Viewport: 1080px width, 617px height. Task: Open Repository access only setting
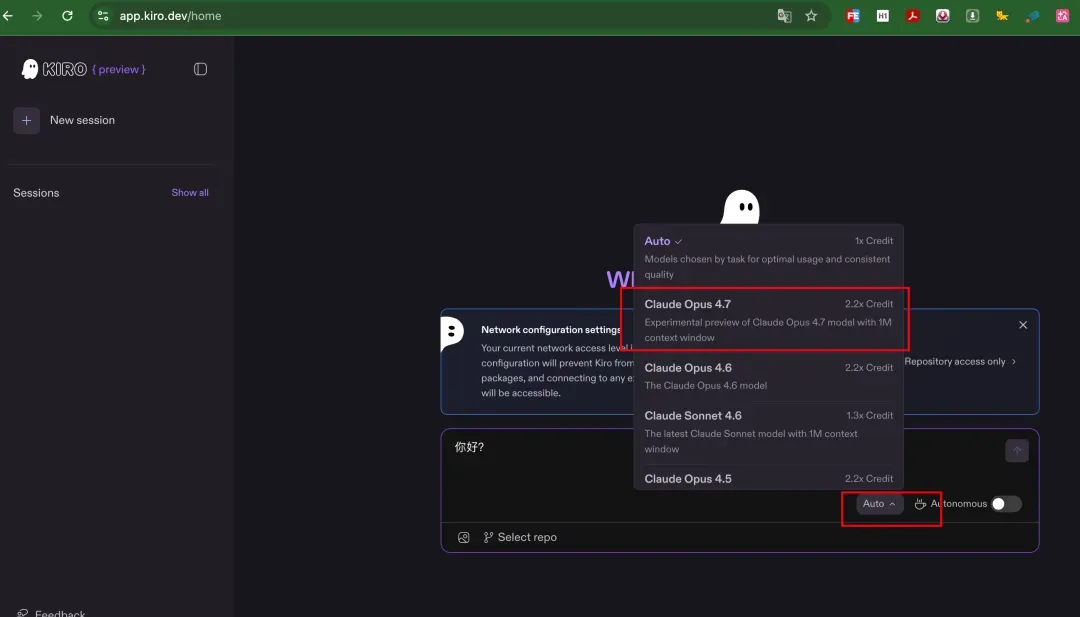coord(959,362)
